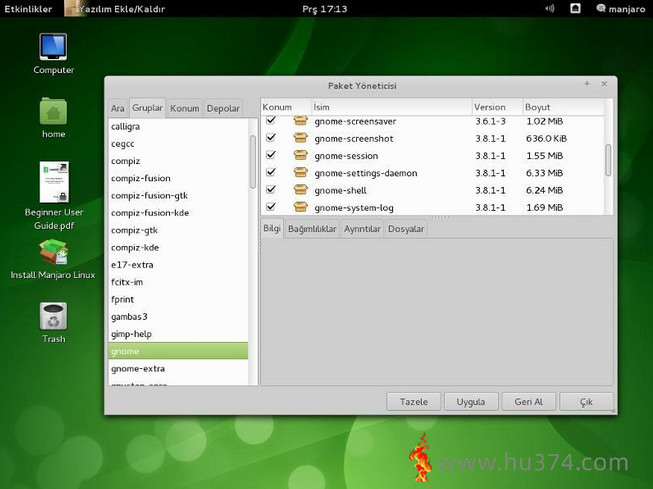Click Yazılım Ekle/Kaldır in top bar
Screen dimensions: 653x489
117,9
